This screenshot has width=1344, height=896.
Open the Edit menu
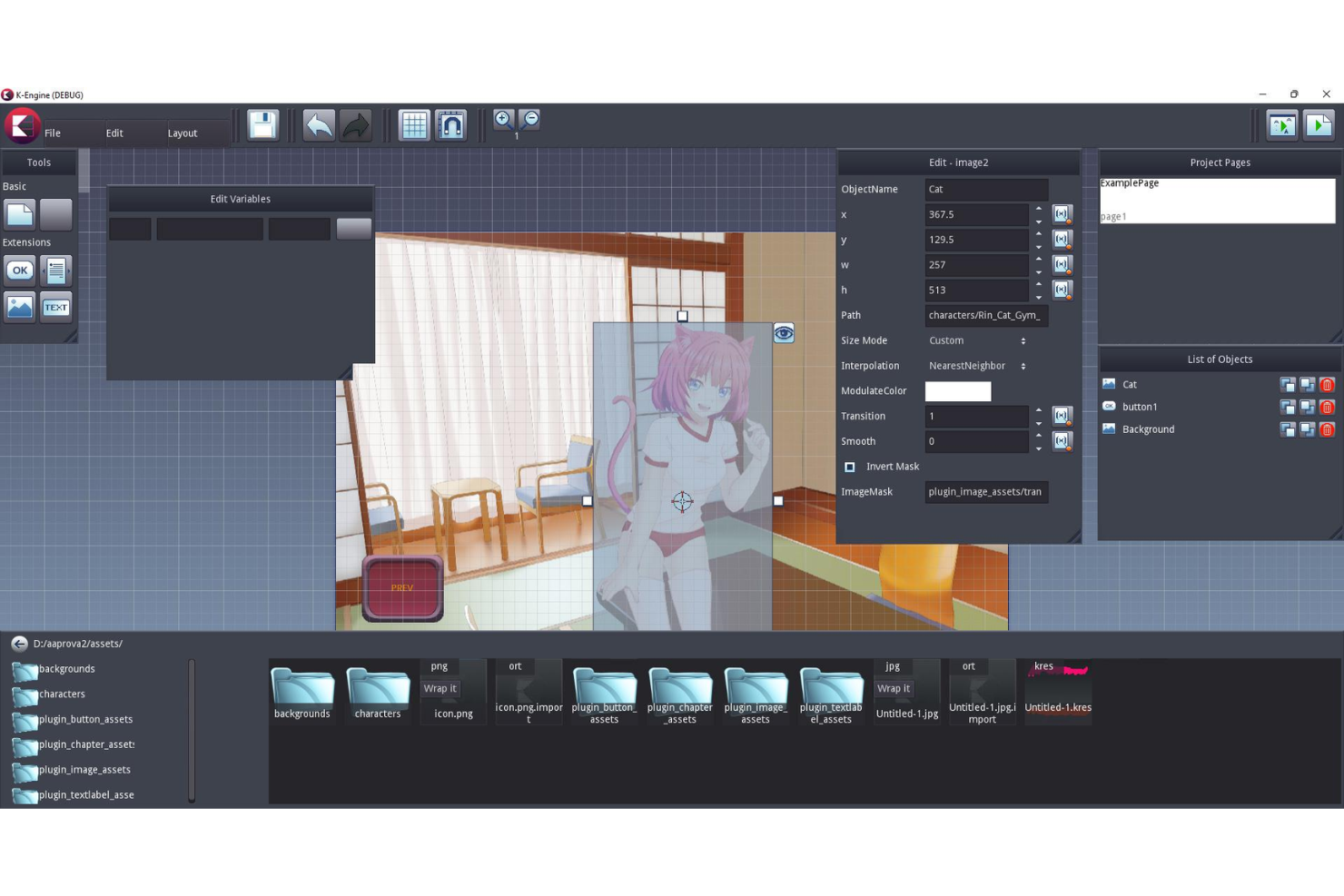[x=114, y=133]
